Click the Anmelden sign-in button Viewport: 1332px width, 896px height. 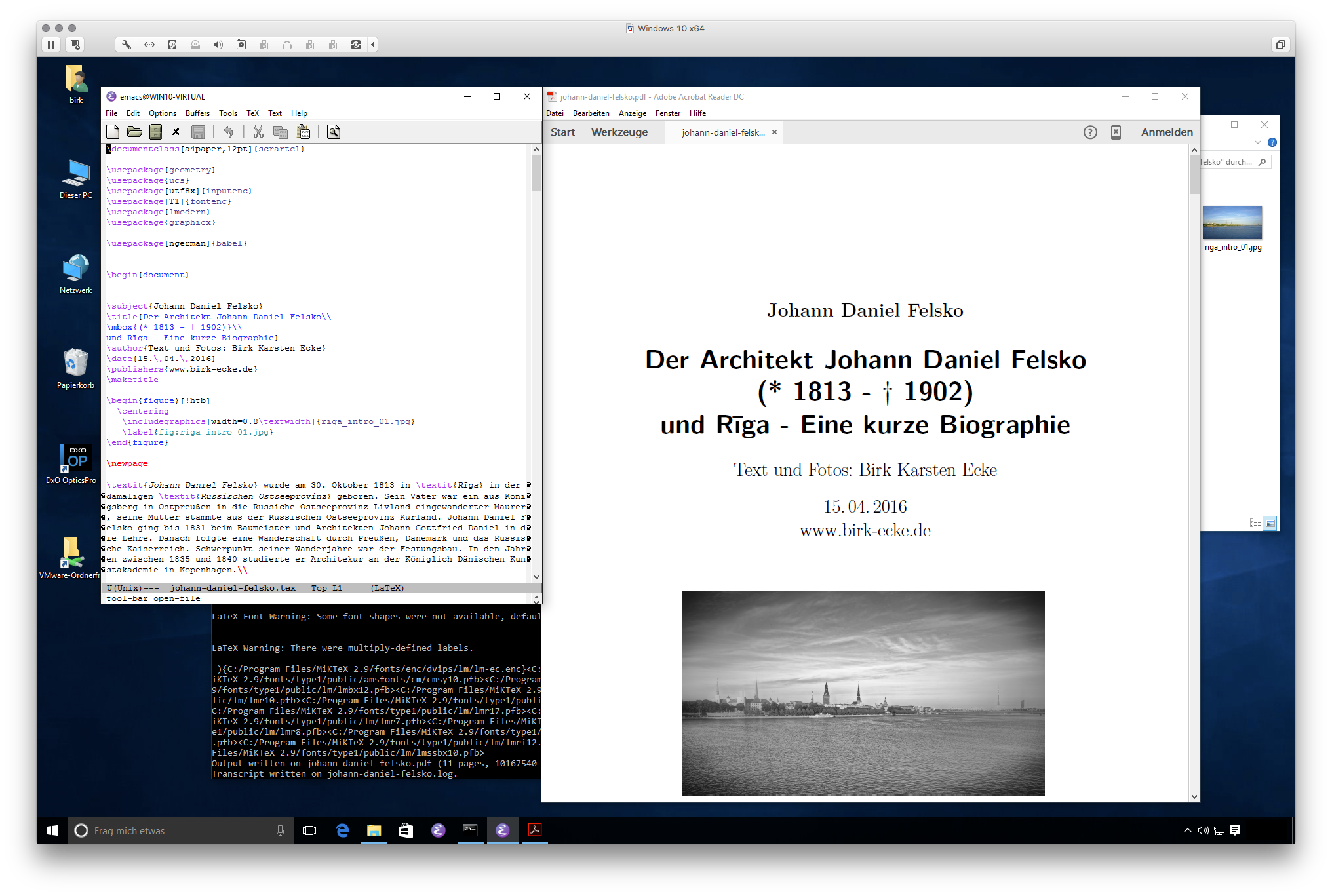pos(1167,132)
